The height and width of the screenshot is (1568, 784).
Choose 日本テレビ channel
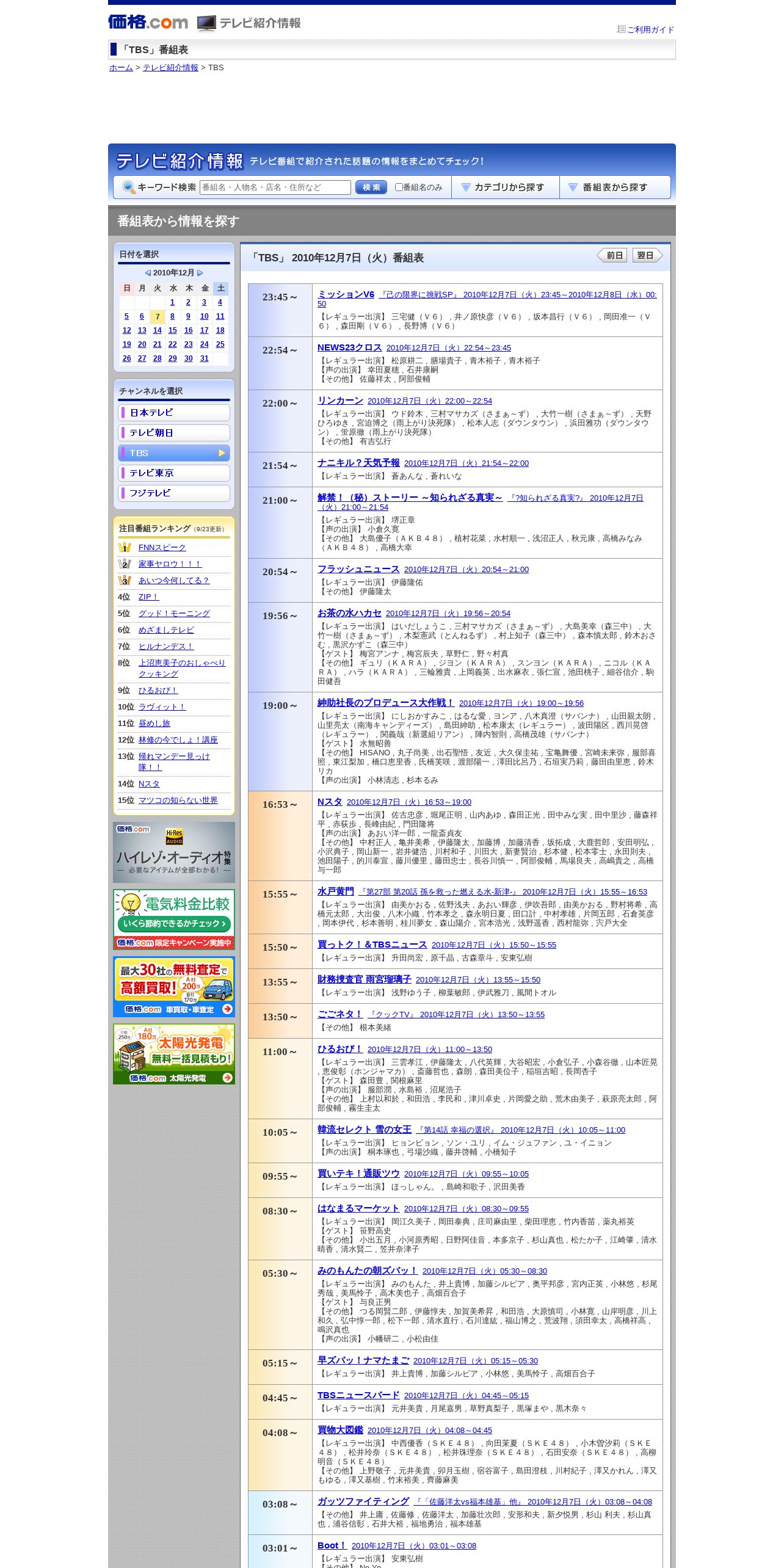(x=174, y=413)
